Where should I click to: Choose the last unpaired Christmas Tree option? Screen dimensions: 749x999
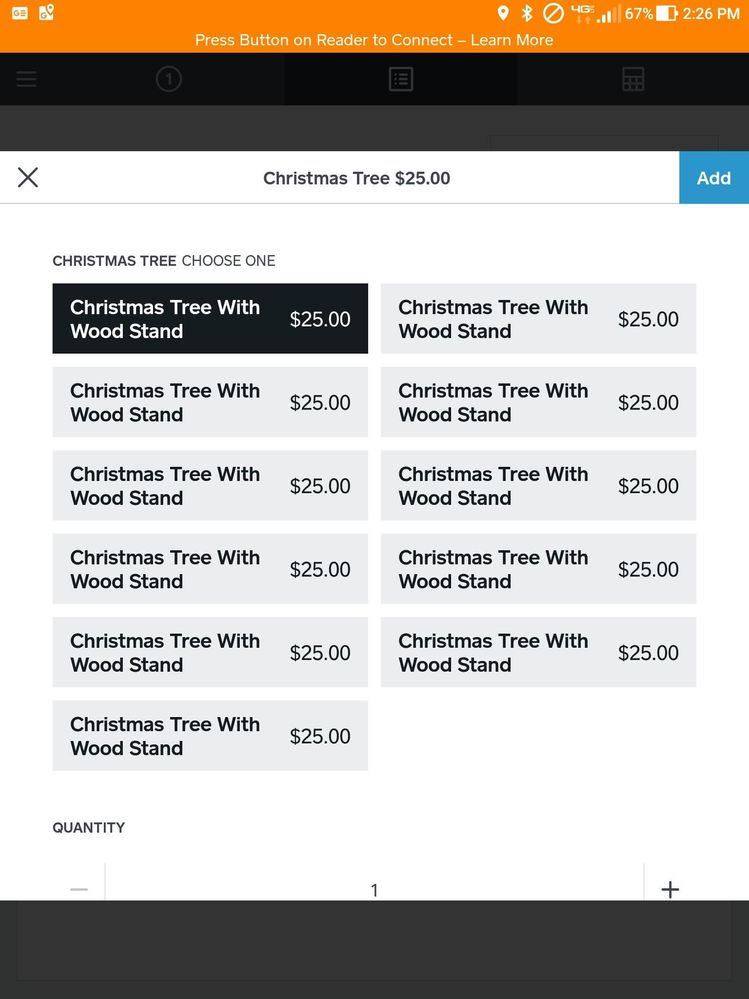coord(210,736)
